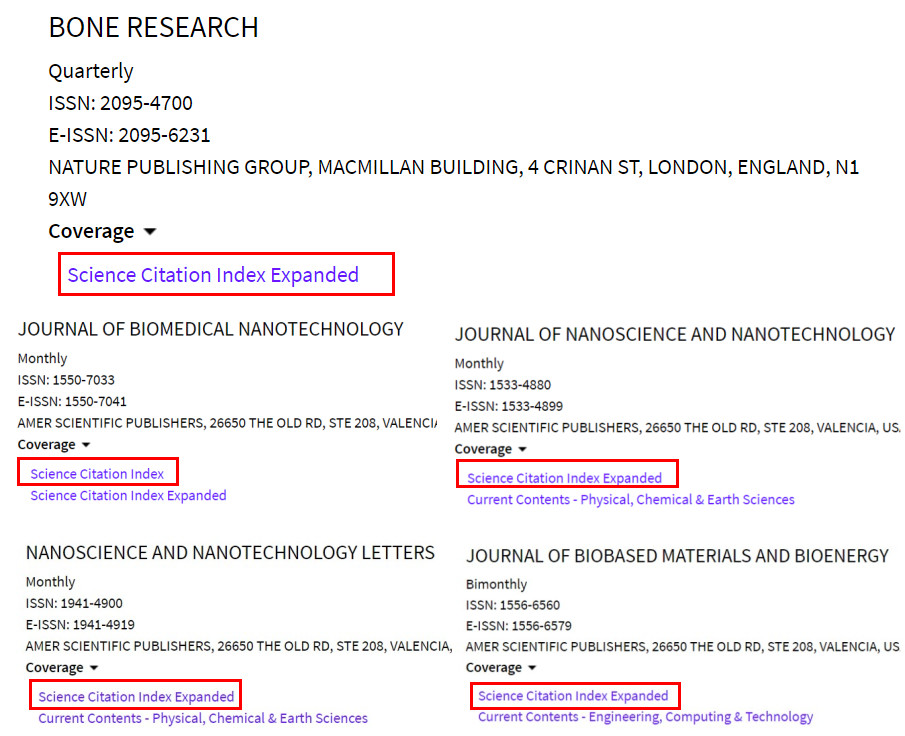Open Science Citation Index Expanded for Biobased Materials journal

[573, 696]
